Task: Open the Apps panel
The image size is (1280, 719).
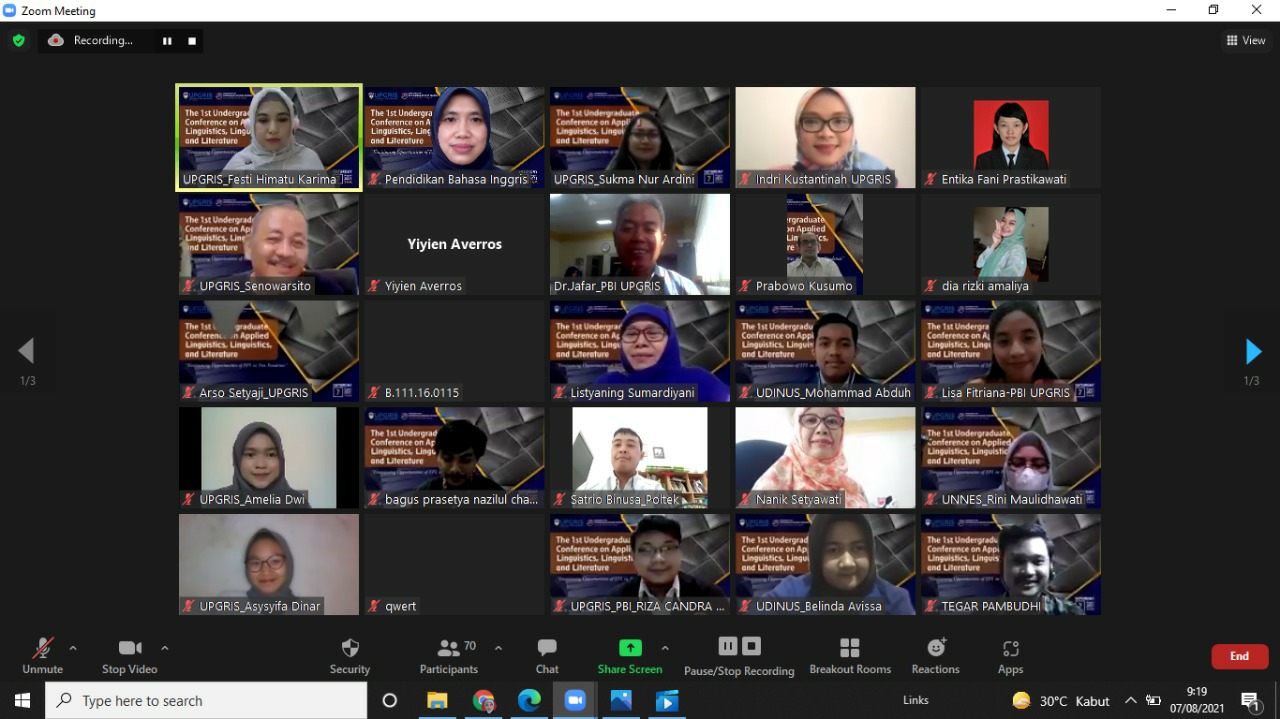Action: [x=1010, y=656]
